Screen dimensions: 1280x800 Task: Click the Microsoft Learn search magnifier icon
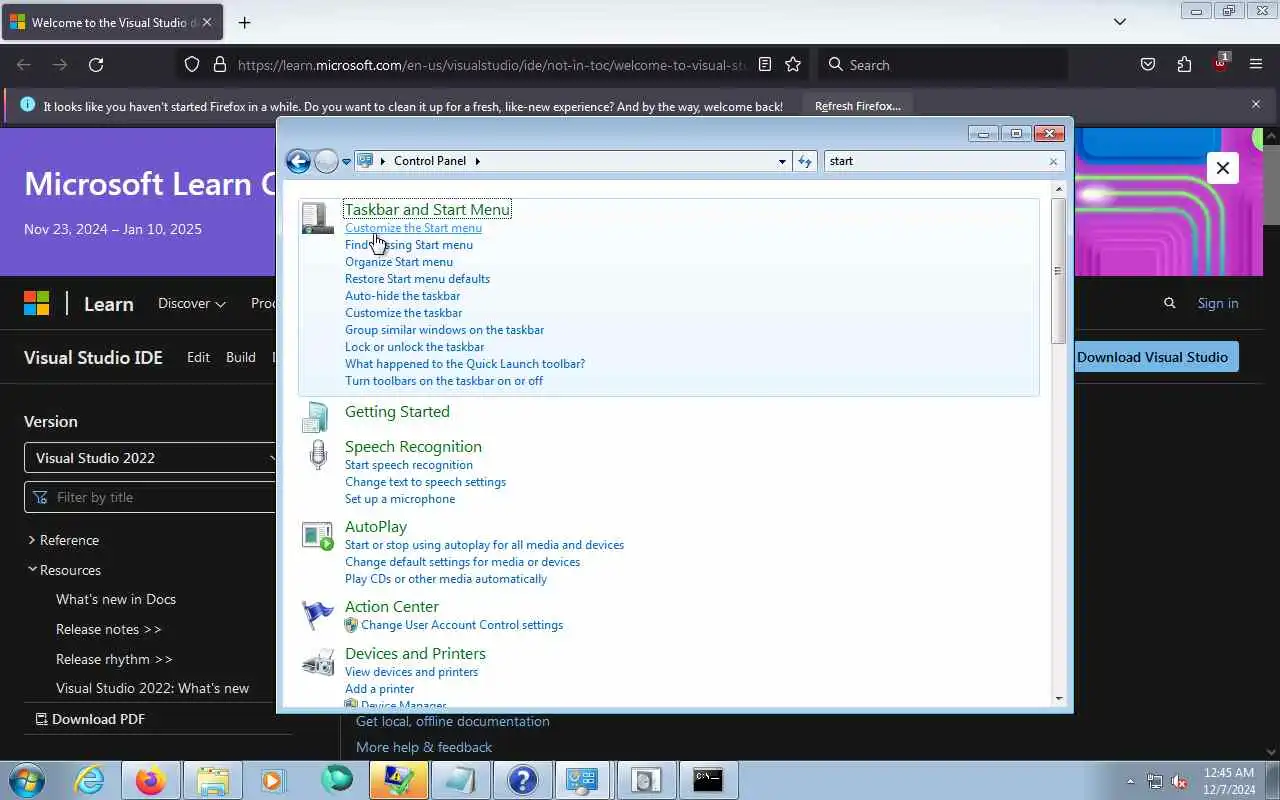click(x=1170, y=304)
